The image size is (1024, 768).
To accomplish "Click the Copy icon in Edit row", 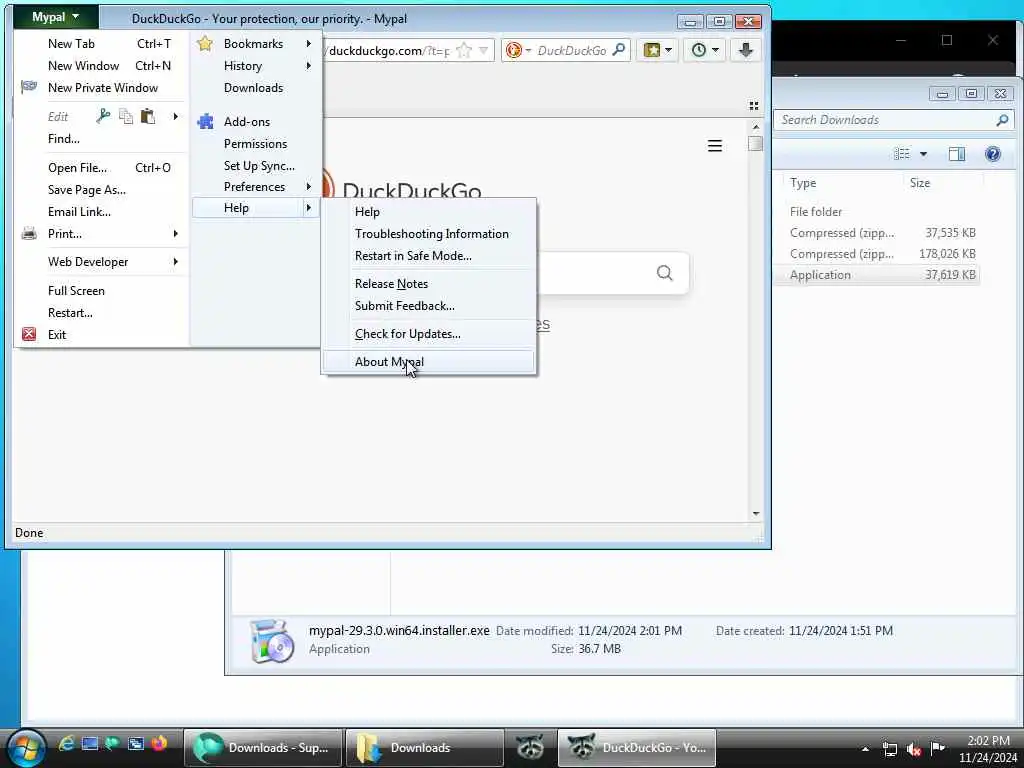I will [x=126, y=116].
